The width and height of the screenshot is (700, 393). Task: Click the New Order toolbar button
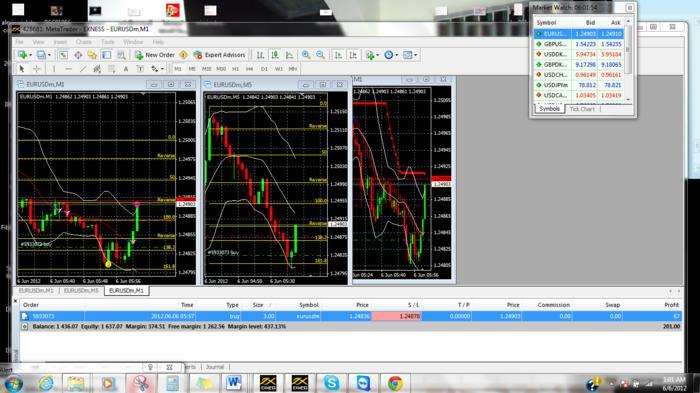click(154, 55)
